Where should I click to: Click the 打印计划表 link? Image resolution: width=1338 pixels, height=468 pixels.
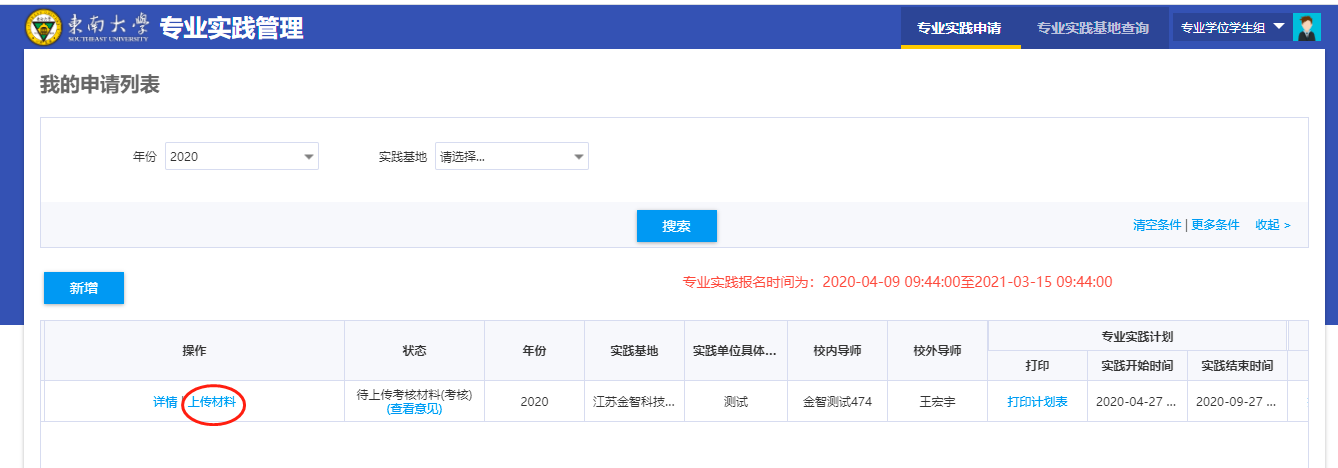tap(1037, 402)
